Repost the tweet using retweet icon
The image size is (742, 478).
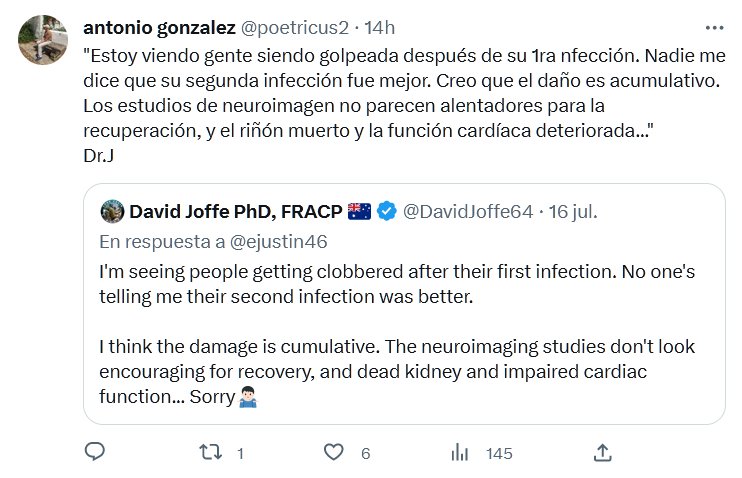pyautogui.click(x=211, y=453)
